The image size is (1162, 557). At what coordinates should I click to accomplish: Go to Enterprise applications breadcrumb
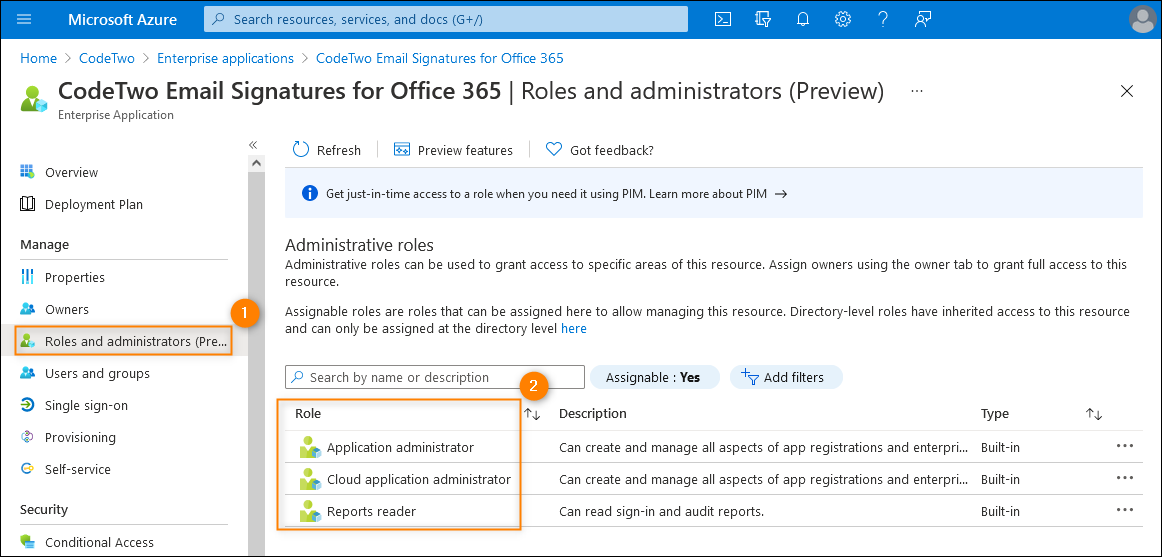point(225,58)
